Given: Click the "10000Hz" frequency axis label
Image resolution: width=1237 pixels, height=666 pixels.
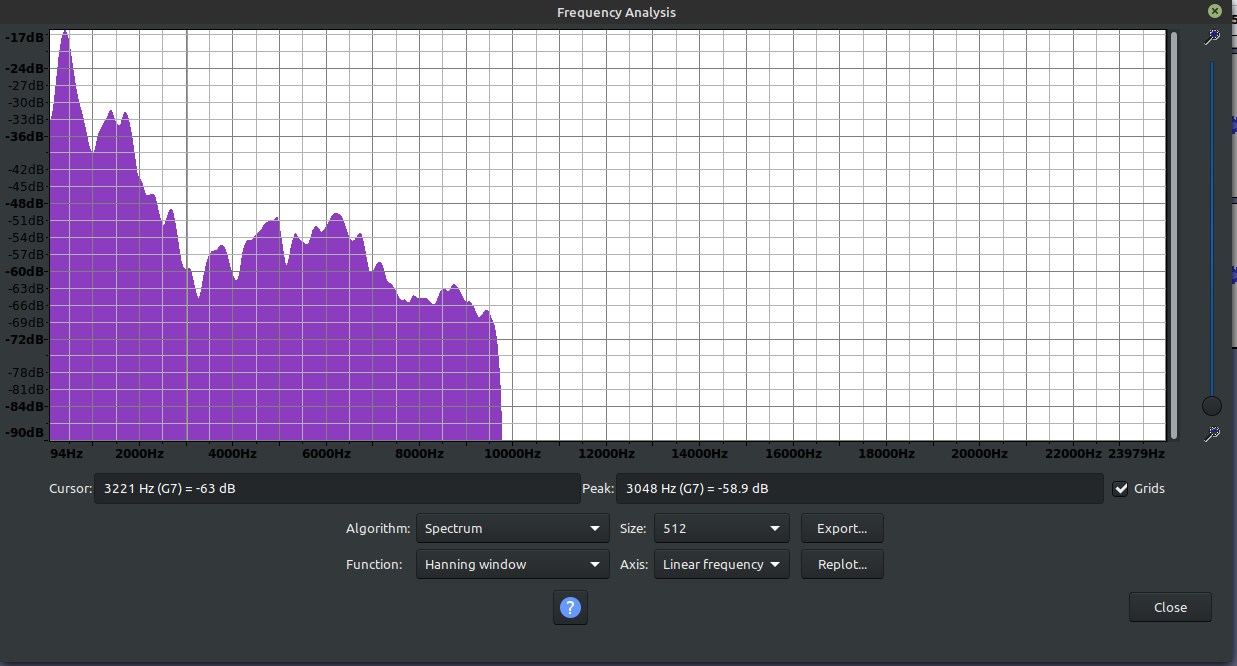Looking at the screenshot, I should pyautogui.click(x=512, y=453).
